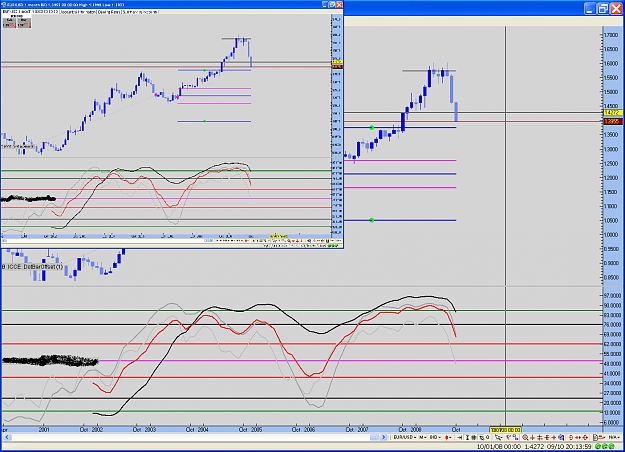
Task: Click the triple horizontal red lines tool
Action: pyautogui.click(x=547, y=437)
